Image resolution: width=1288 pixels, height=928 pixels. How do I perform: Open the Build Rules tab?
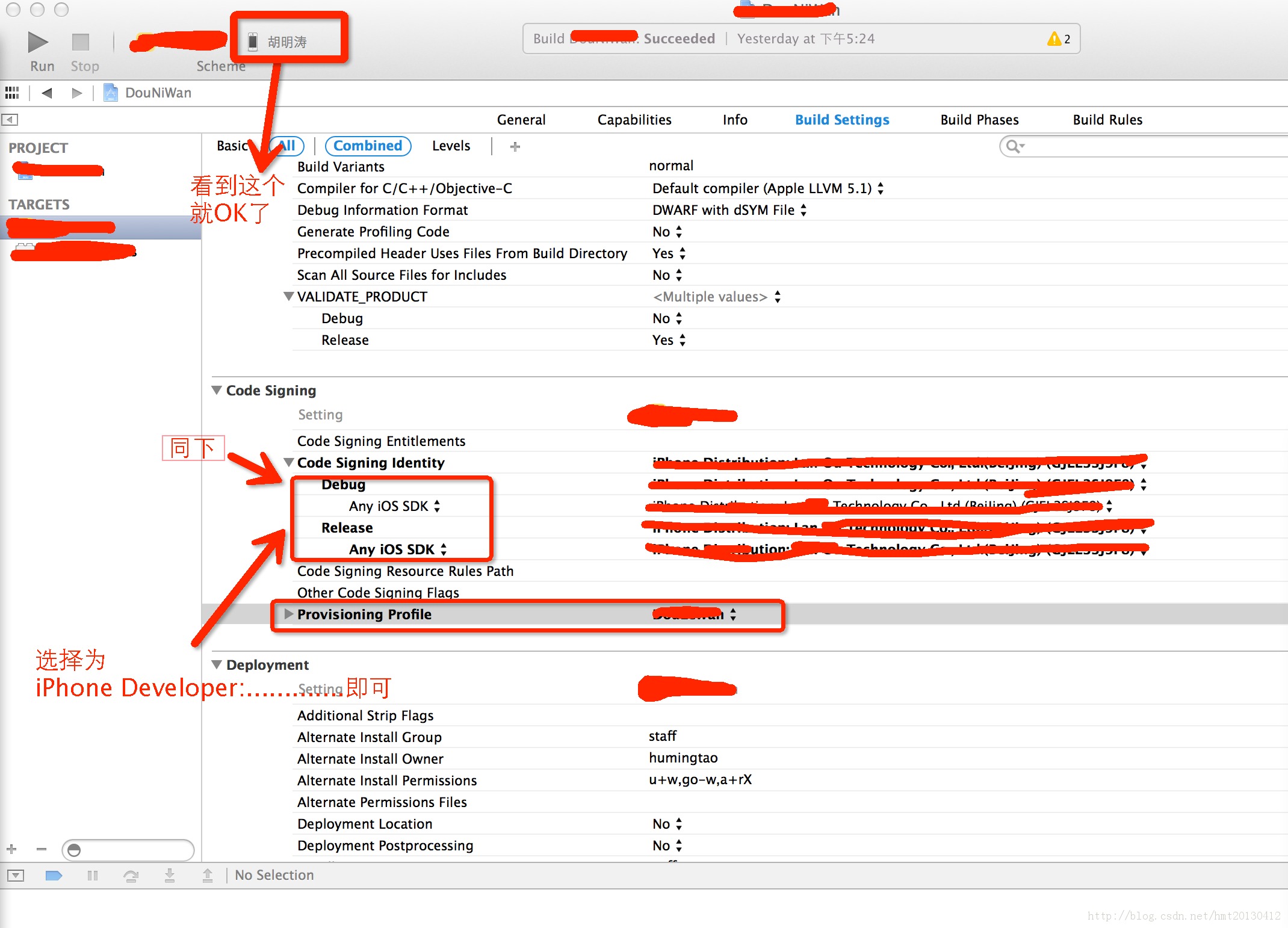point(1107,120)
